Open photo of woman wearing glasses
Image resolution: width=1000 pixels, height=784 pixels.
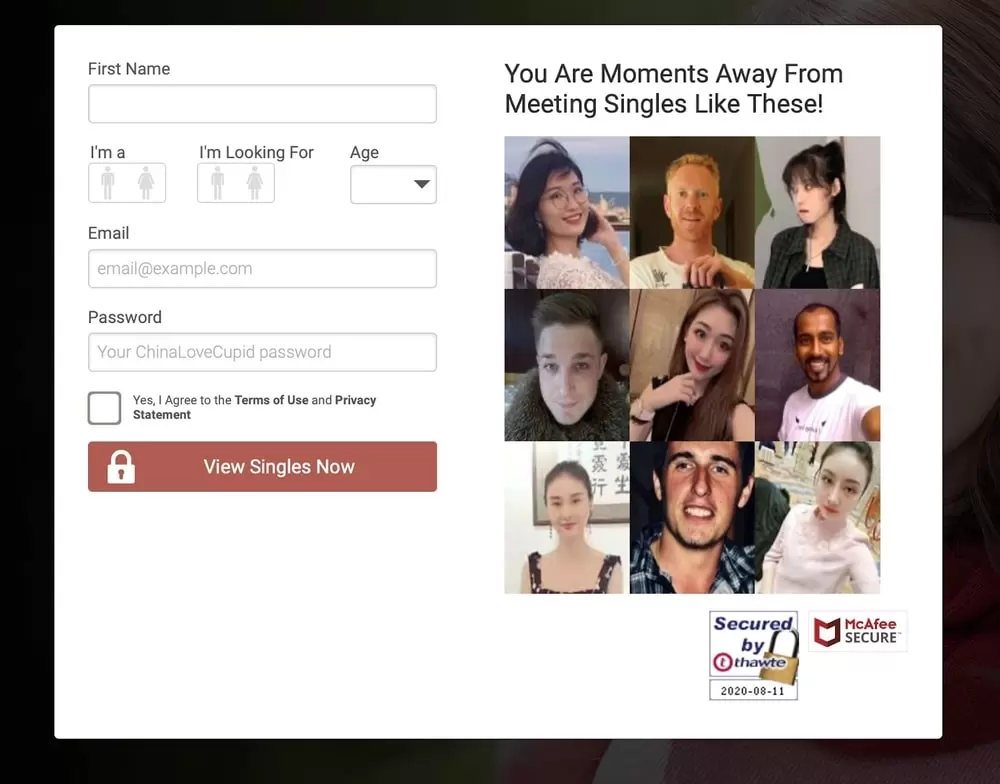pos(566,212)
